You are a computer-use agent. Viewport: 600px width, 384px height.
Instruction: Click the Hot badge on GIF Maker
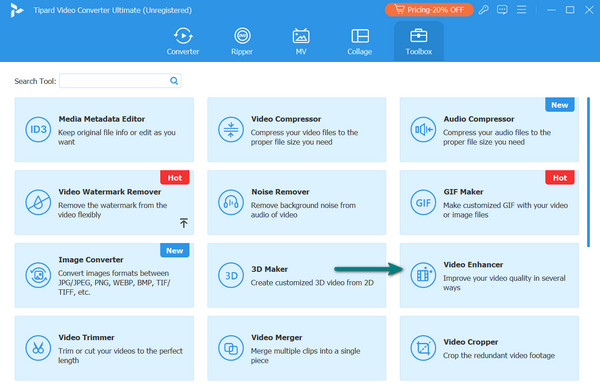[559, 177]
